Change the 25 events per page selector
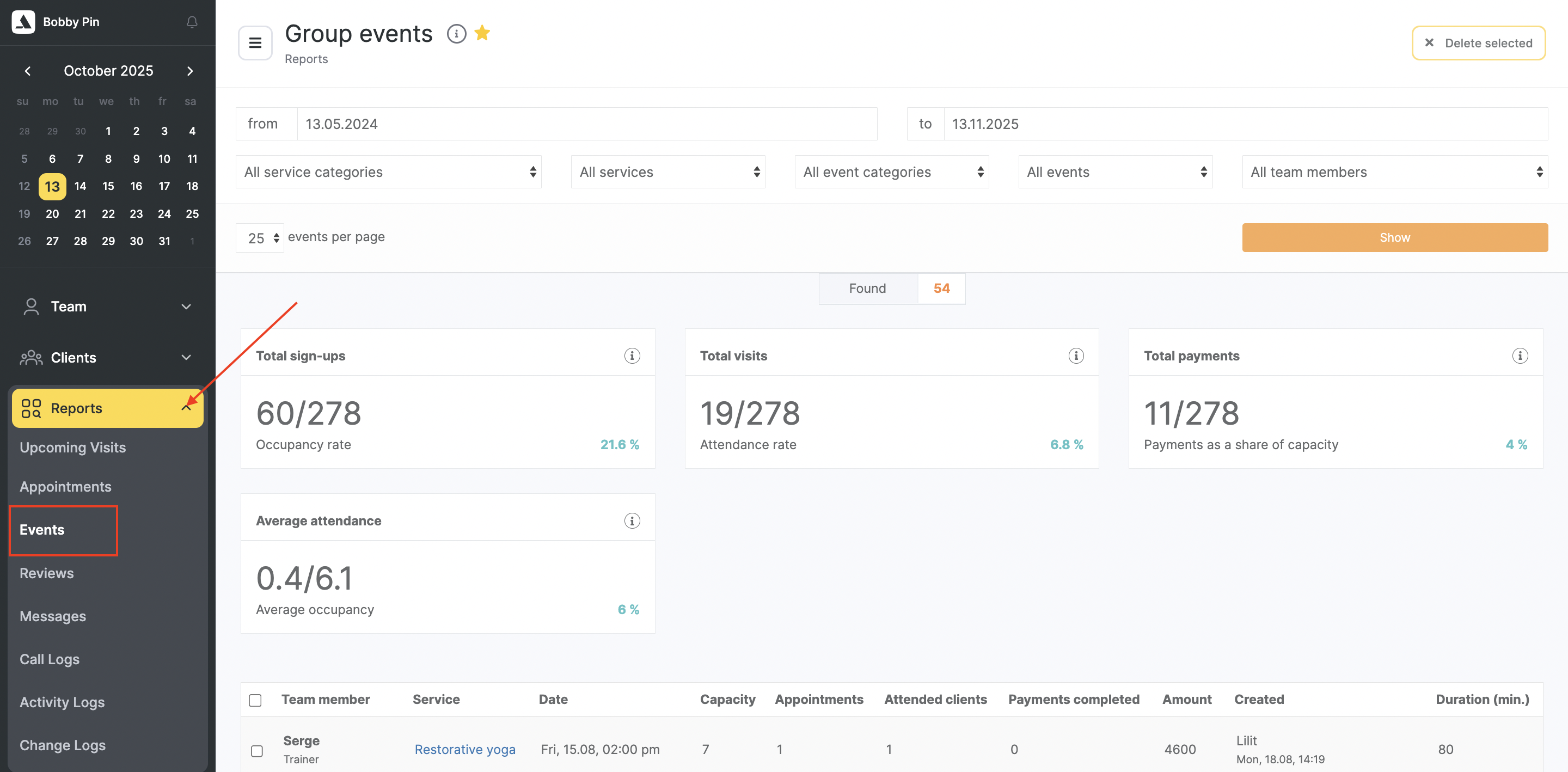Viewport: 1568px width, 772px height. click(260, 238)
